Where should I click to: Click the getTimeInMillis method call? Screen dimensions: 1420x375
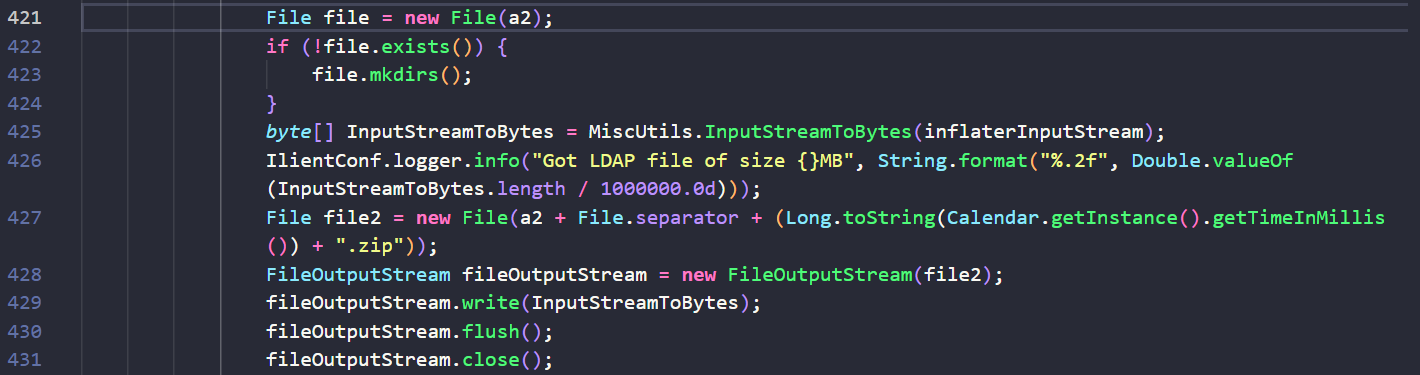click(x=1299, y=217)
